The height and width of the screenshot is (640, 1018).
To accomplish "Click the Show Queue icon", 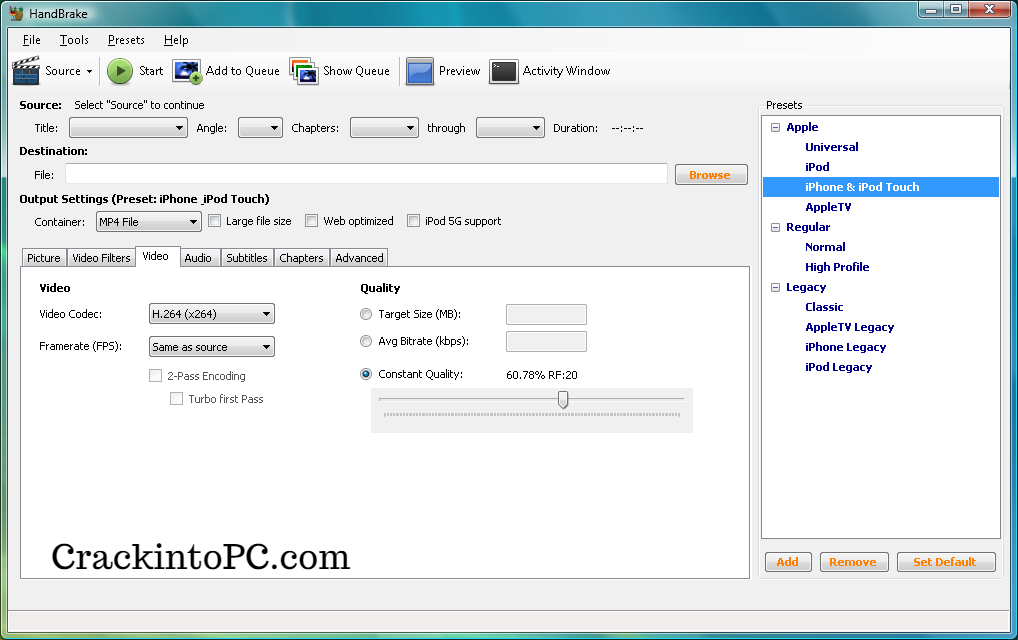I will click(304, 71).
